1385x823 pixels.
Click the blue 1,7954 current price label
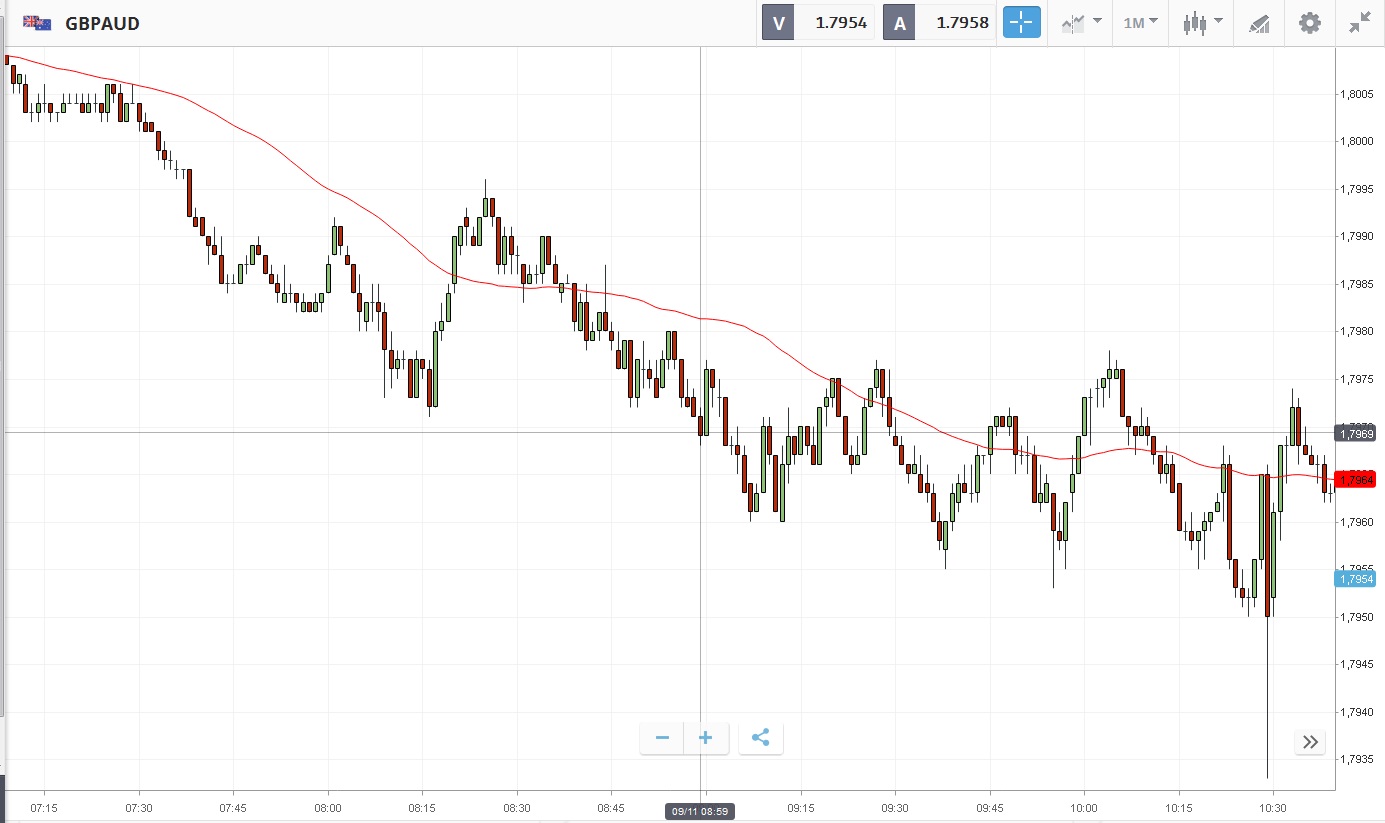point(1357,579)
